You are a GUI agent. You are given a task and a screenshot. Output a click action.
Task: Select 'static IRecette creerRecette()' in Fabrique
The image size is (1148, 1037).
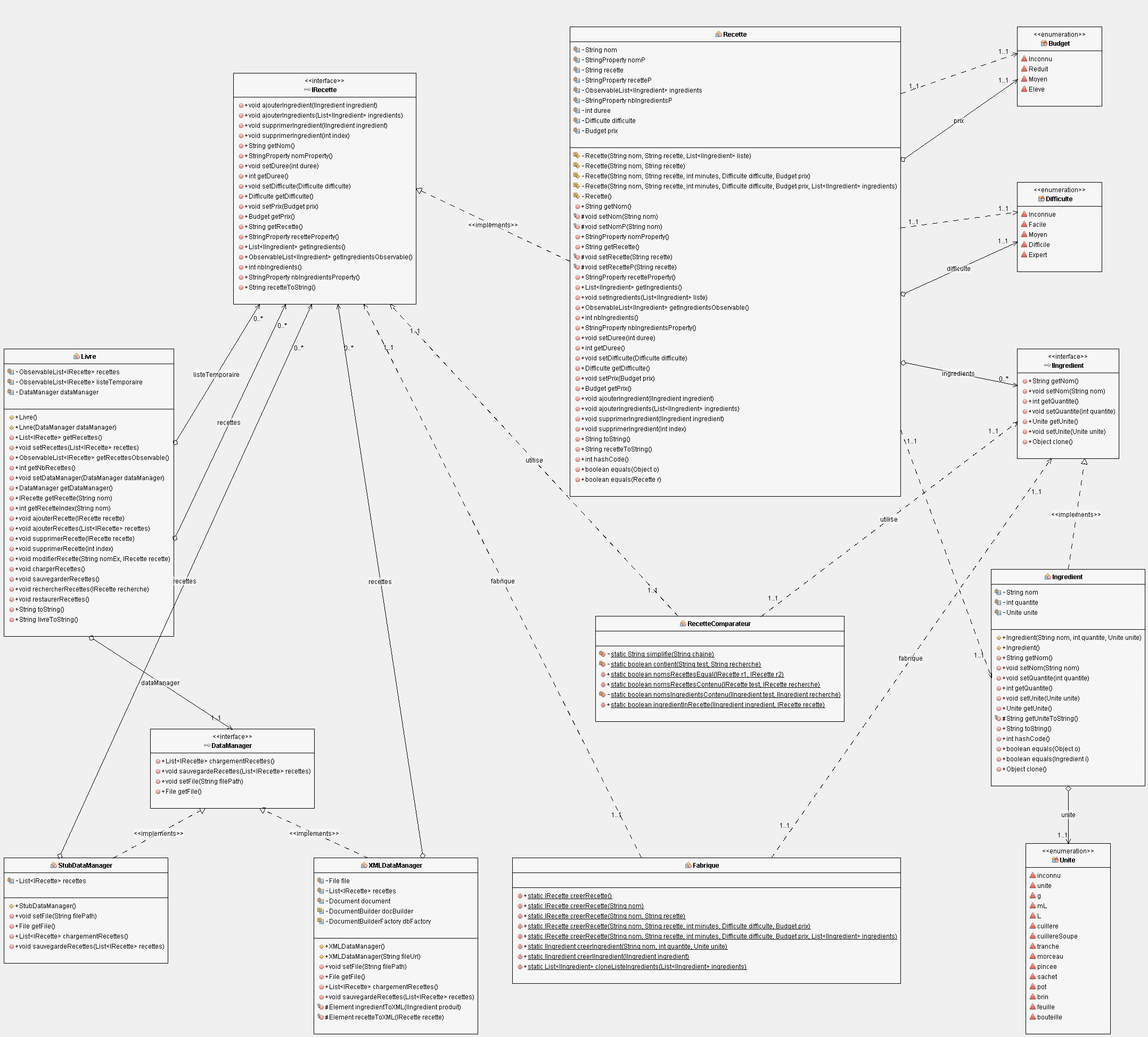click(x=569, y=896)
